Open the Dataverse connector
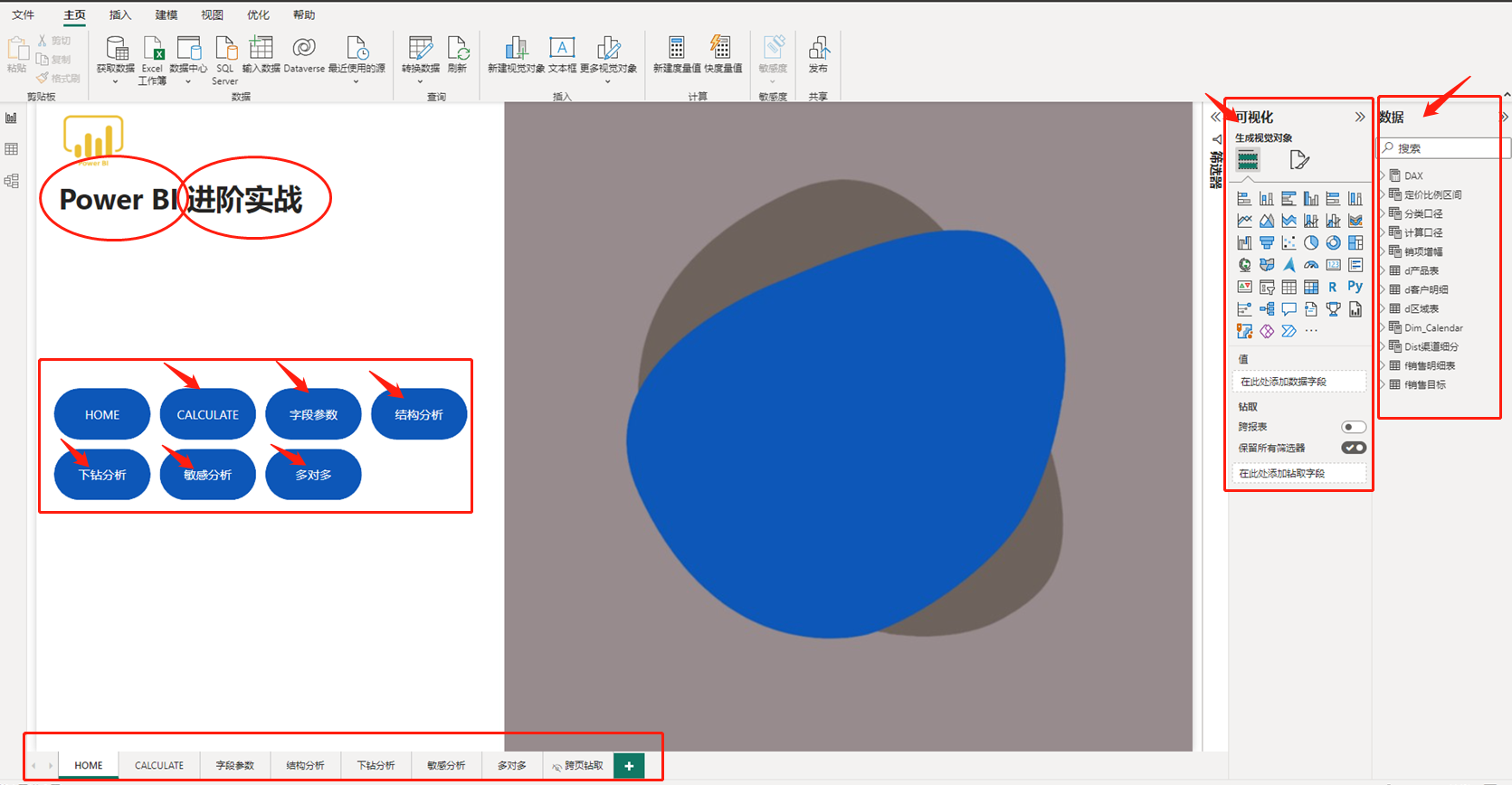 point(304,54)
